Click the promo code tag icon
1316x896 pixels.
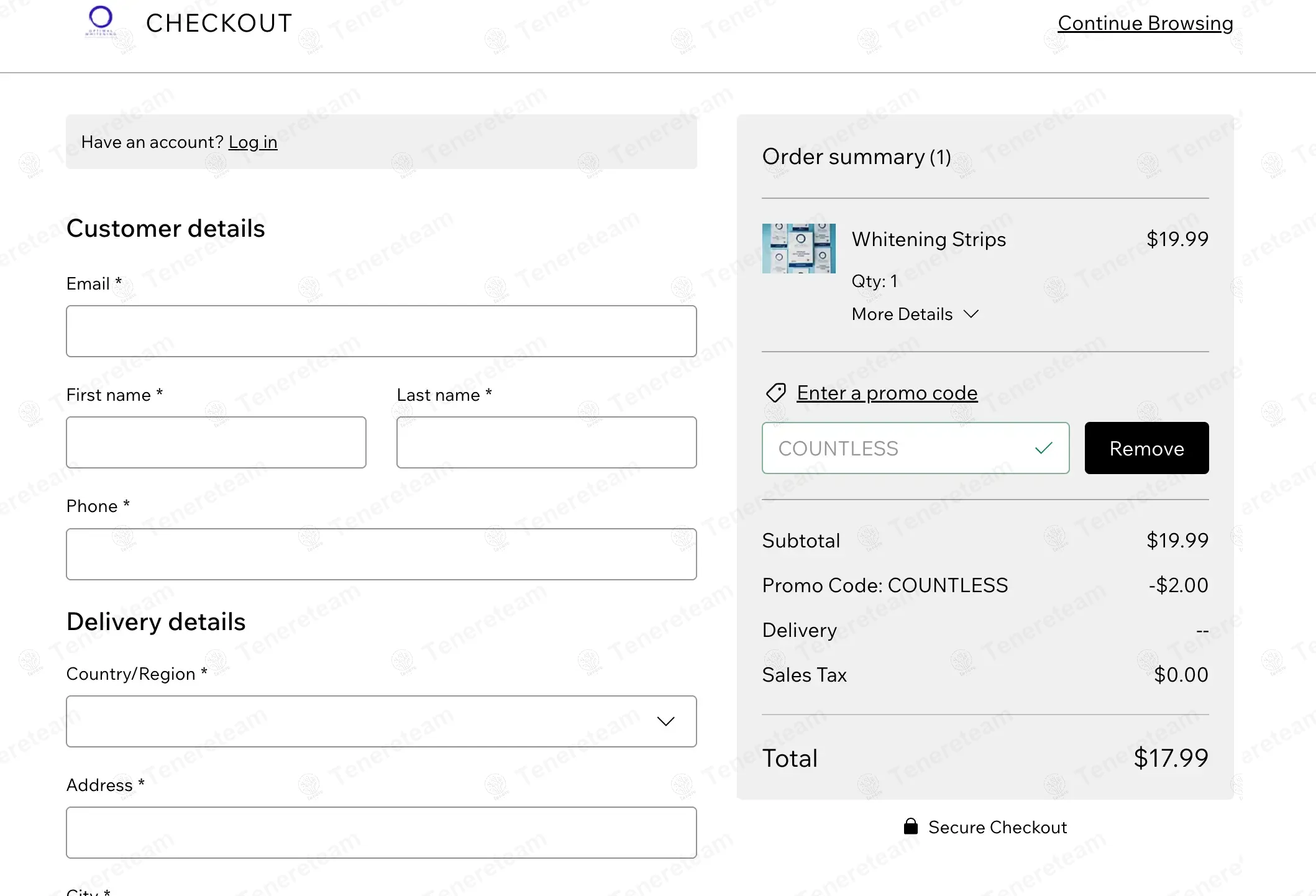(775, 393)
